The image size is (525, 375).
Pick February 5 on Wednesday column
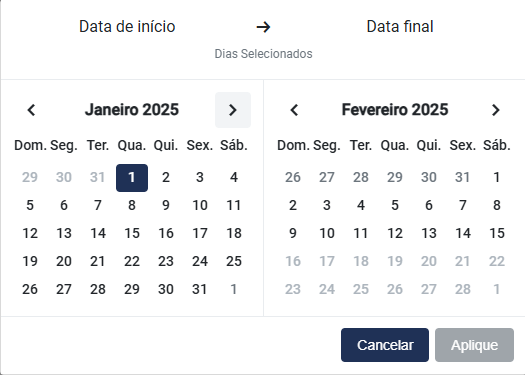tap(395, 205)
